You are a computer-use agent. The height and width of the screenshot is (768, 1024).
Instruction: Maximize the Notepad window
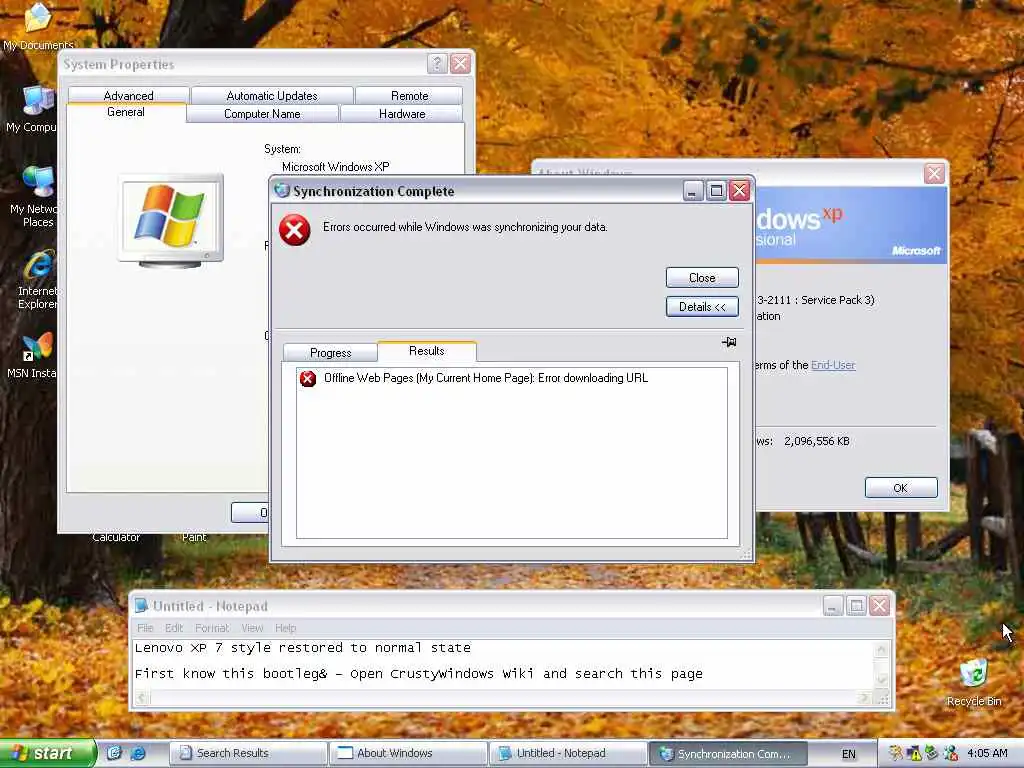[856, 606]
